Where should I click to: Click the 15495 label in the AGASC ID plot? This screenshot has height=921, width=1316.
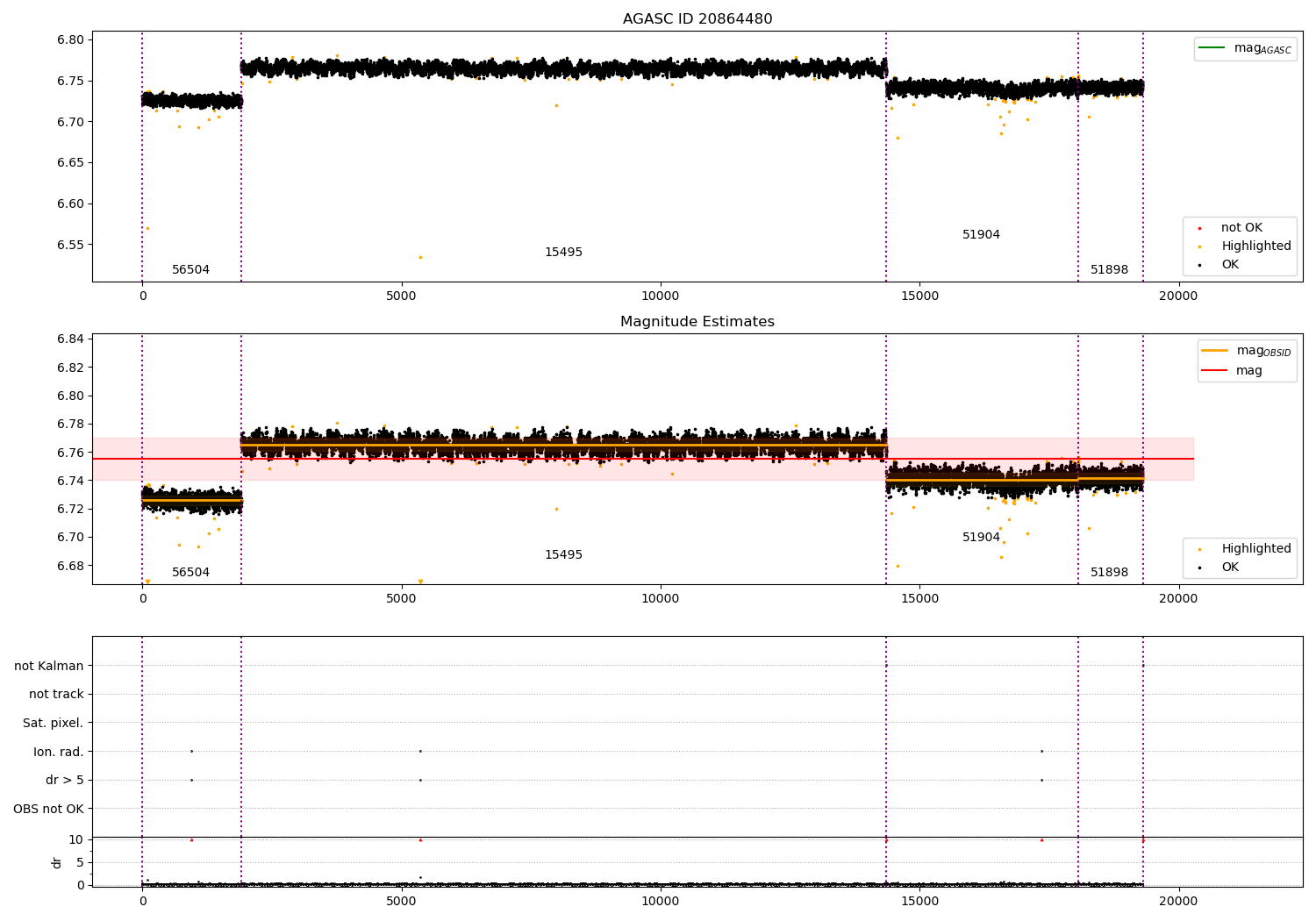click(563, 253)
